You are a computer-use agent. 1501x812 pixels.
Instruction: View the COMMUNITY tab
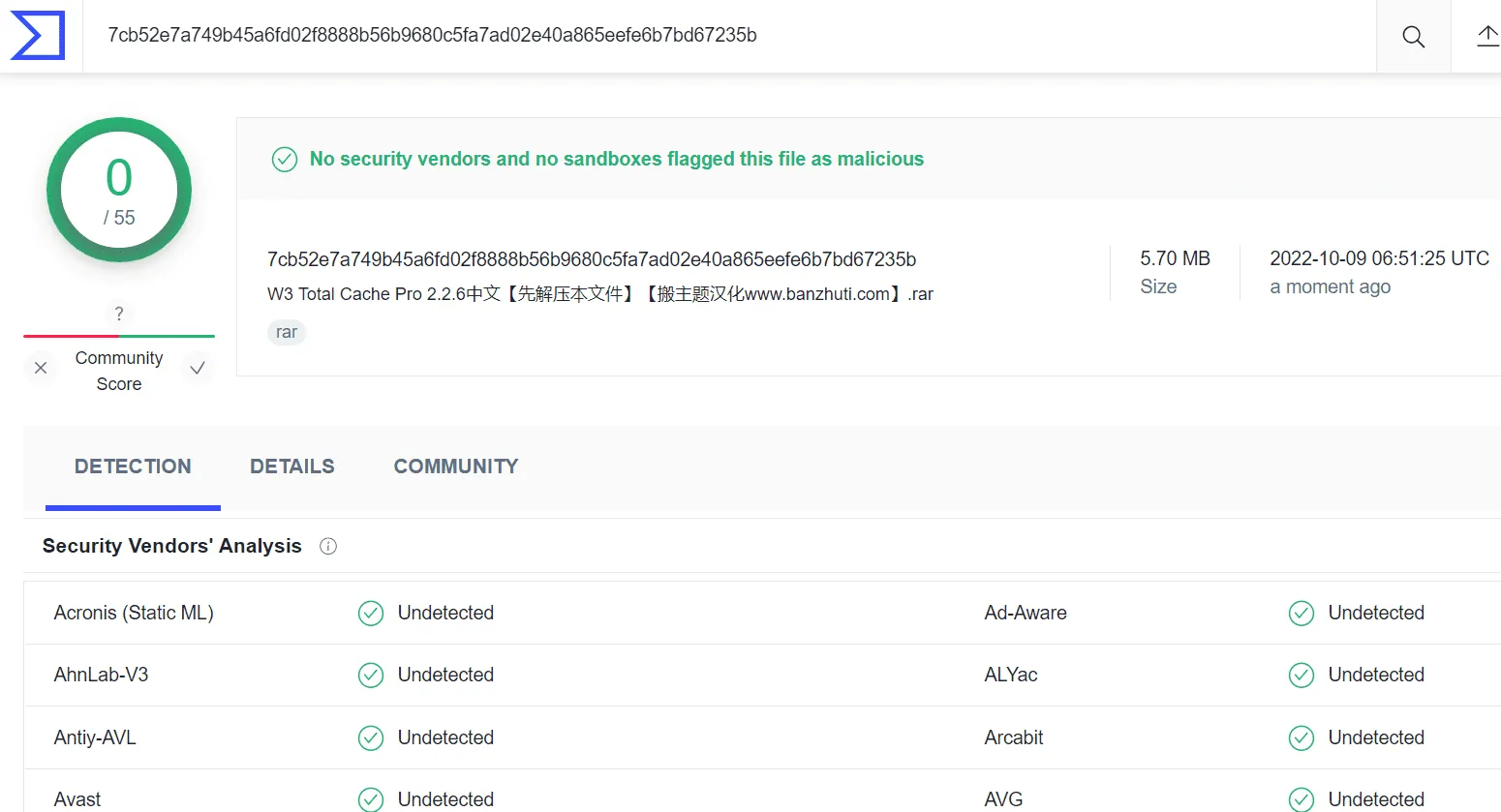456,466
